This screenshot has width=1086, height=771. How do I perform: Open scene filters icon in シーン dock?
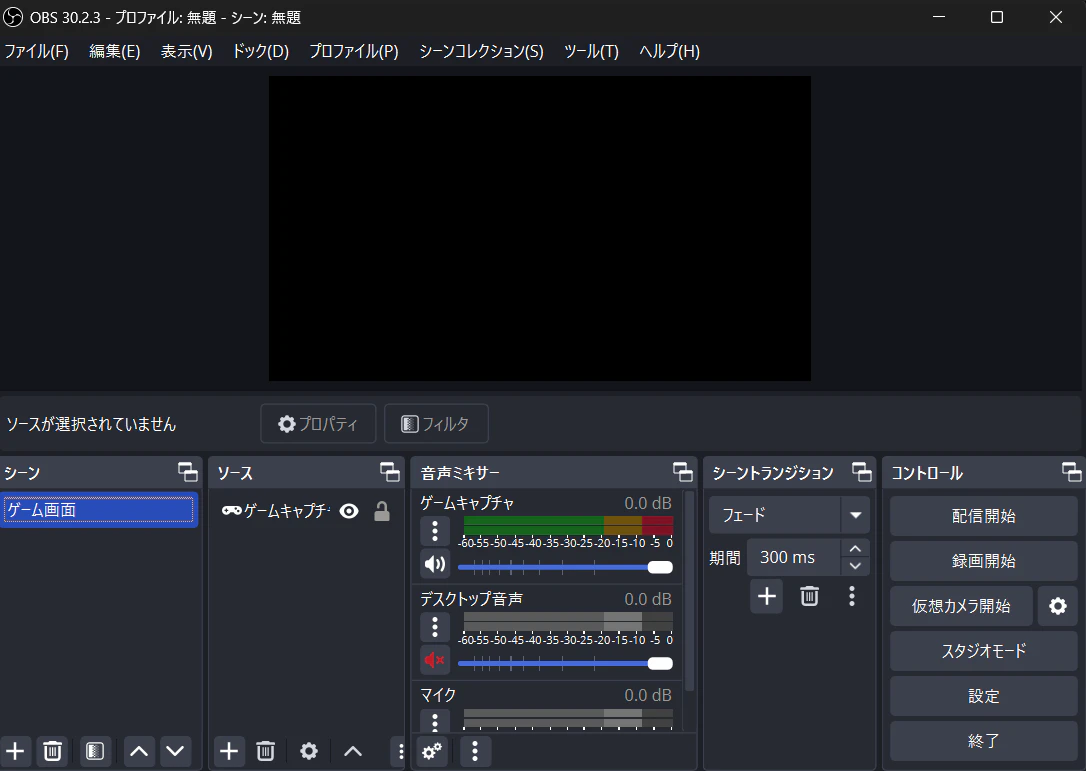click(x=95, y=752)
